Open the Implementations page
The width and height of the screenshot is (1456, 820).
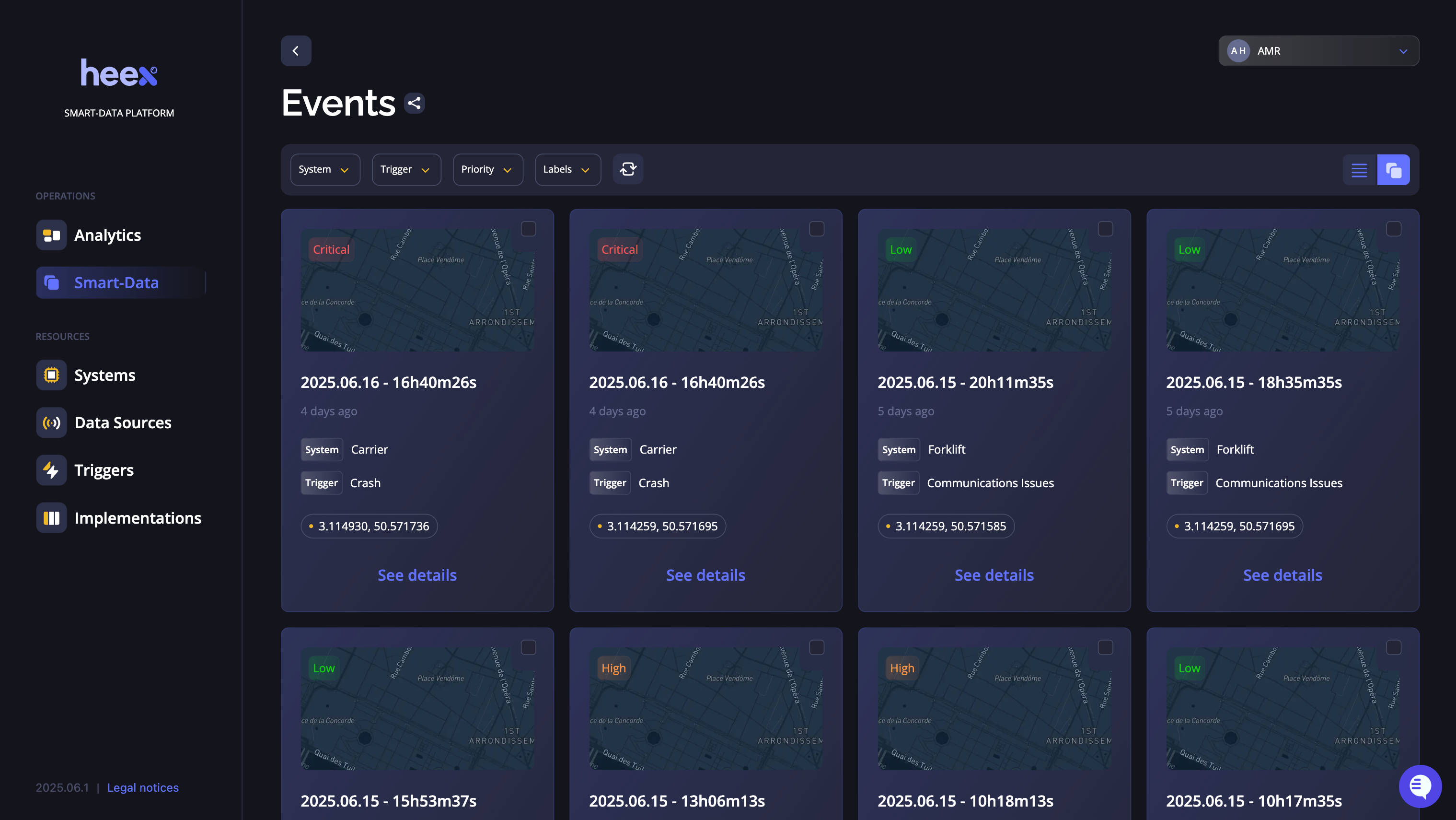(x=138, y=518)
